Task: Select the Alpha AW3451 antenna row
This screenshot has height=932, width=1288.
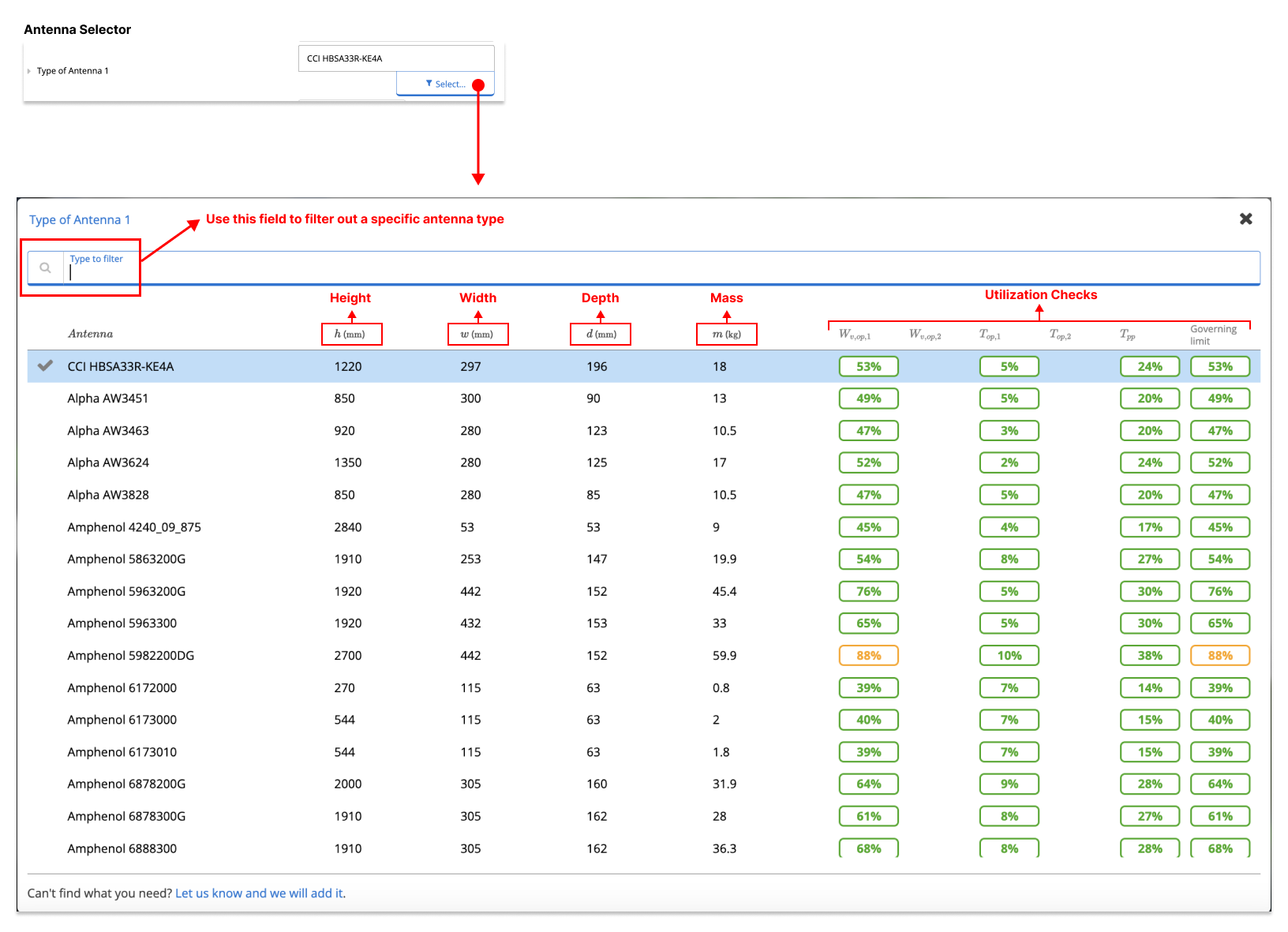Action: point(643,399)
